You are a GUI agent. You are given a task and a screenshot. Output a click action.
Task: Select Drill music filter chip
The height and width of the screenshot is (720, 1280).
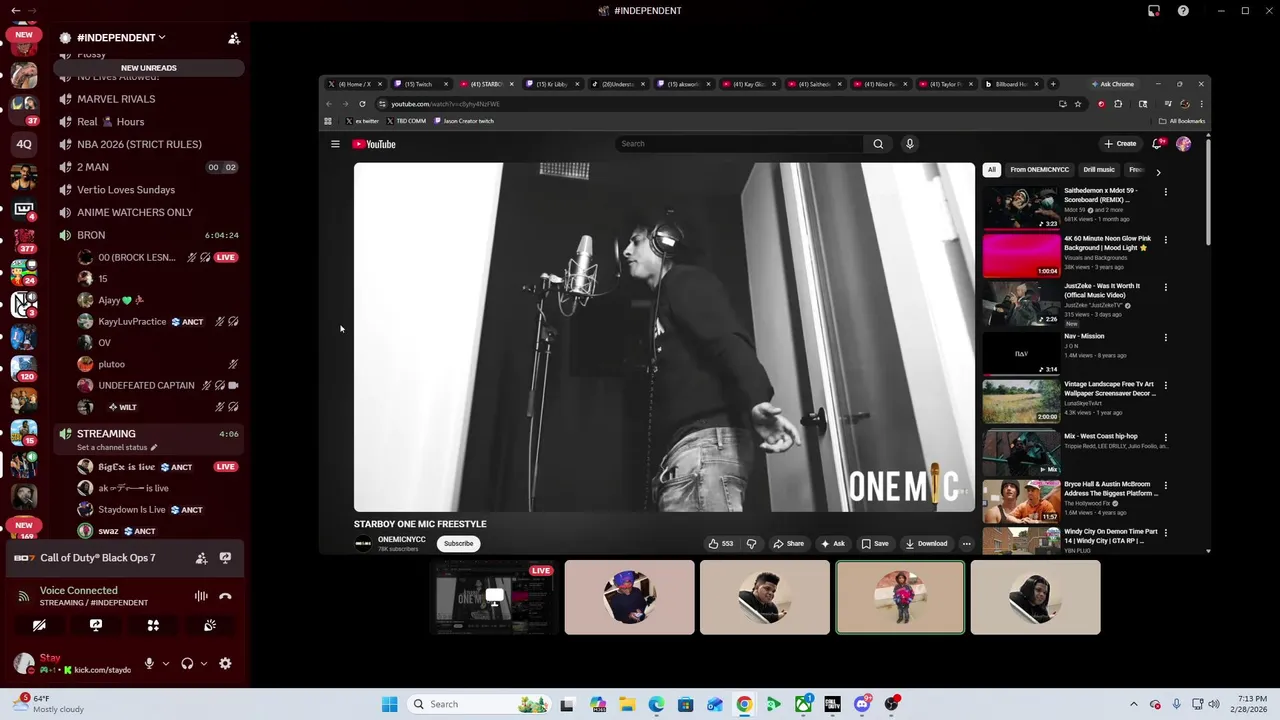click(x=1099, y=170)
